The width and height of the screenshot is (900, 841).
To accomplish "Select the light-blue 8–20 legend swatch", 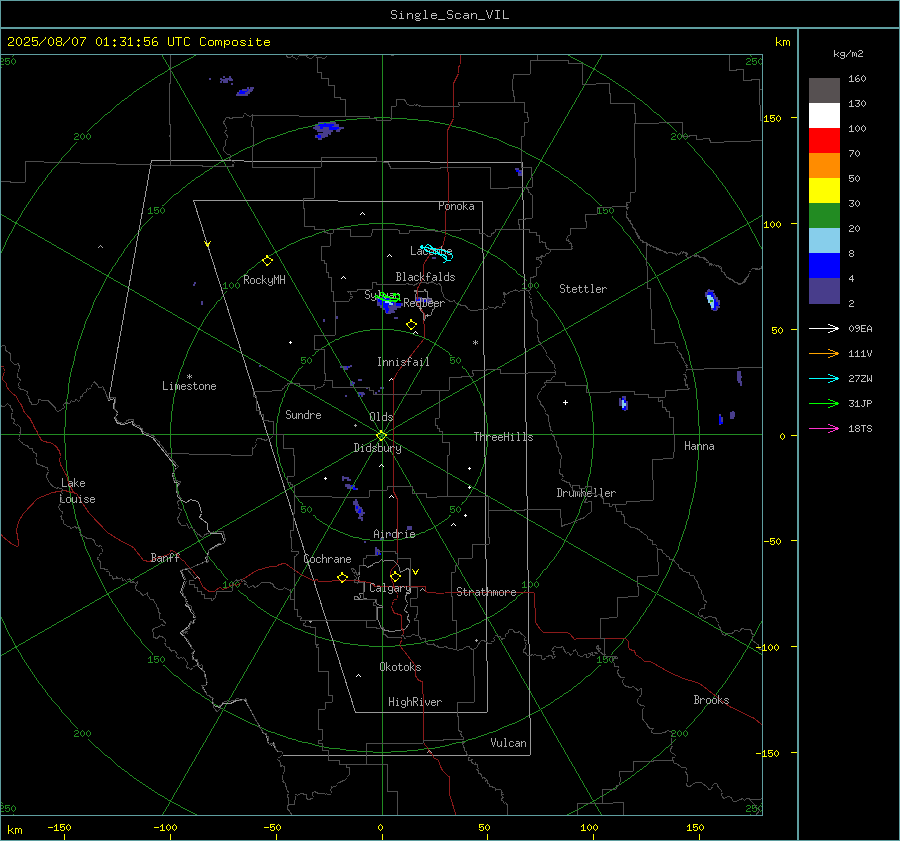I will pyautogui.click(x=824, y=241).
